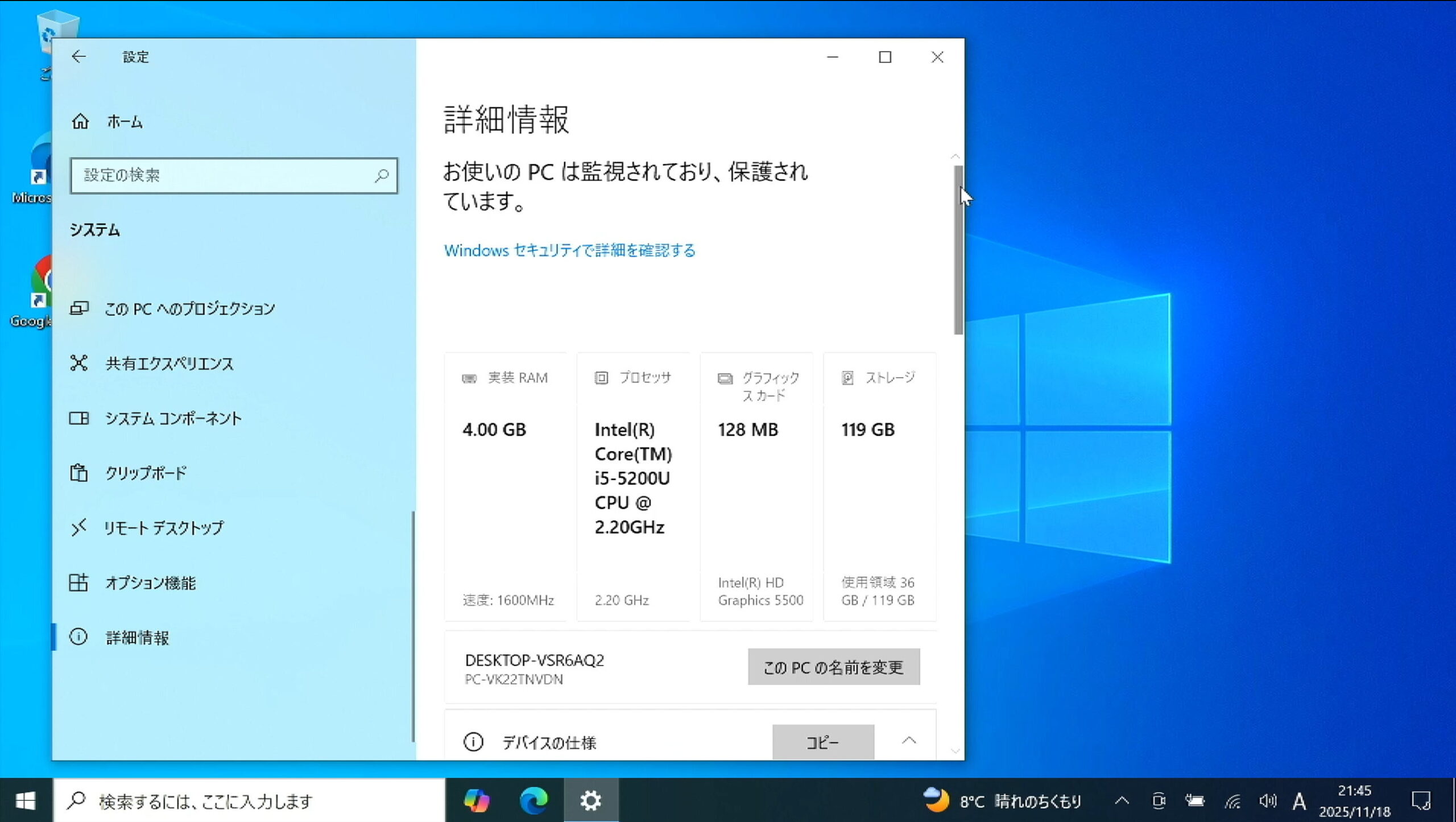Click the volume icon in system tray
Image resolution: width=1456 pixels, height=822 pixels.
point(1268,801)
